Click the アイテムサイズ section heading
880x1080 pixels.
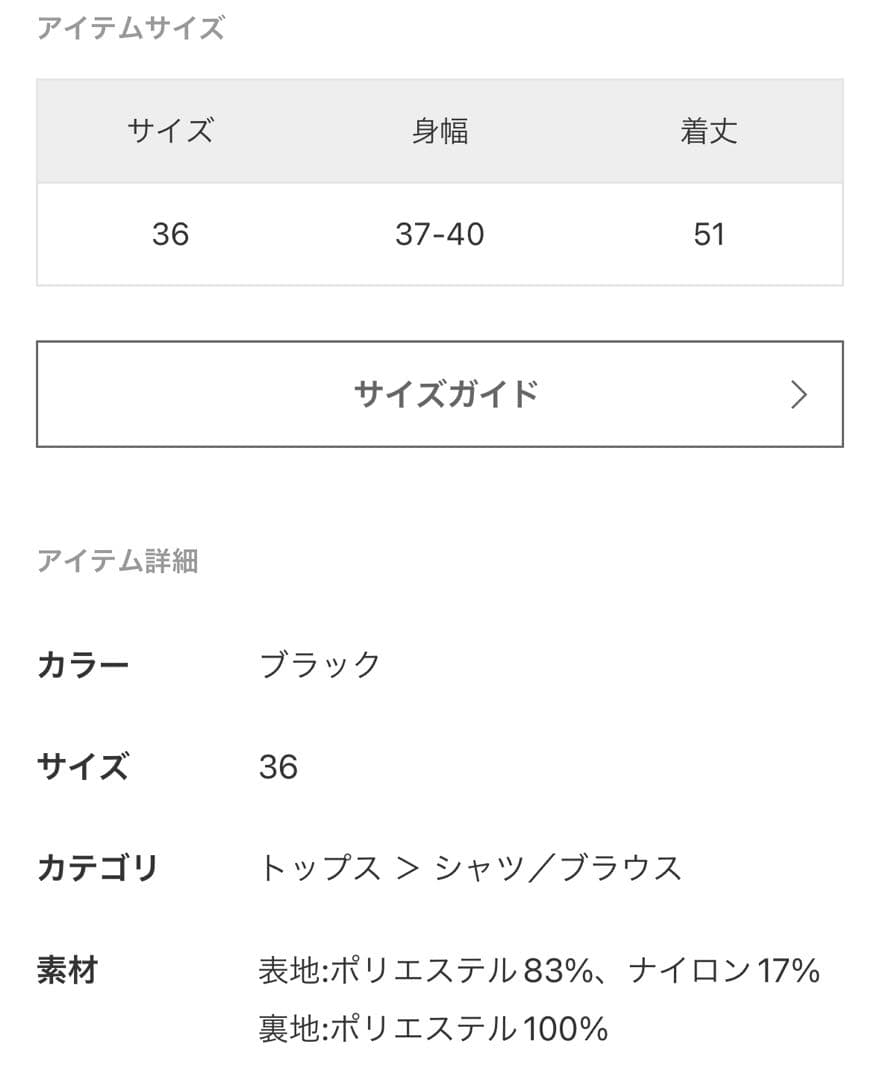click(130, 28)
